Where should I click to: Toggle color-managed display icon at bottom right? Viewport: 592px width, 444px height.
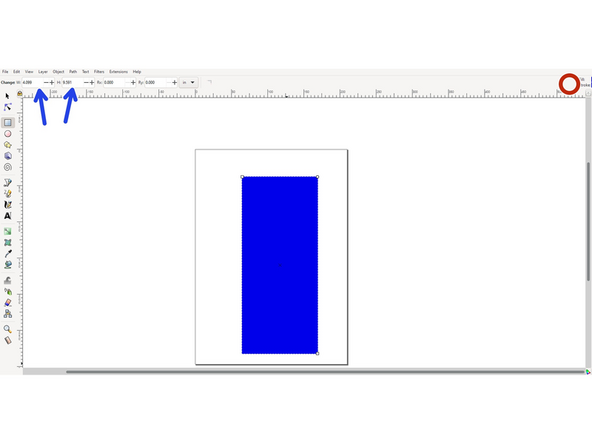coord(588,372)
